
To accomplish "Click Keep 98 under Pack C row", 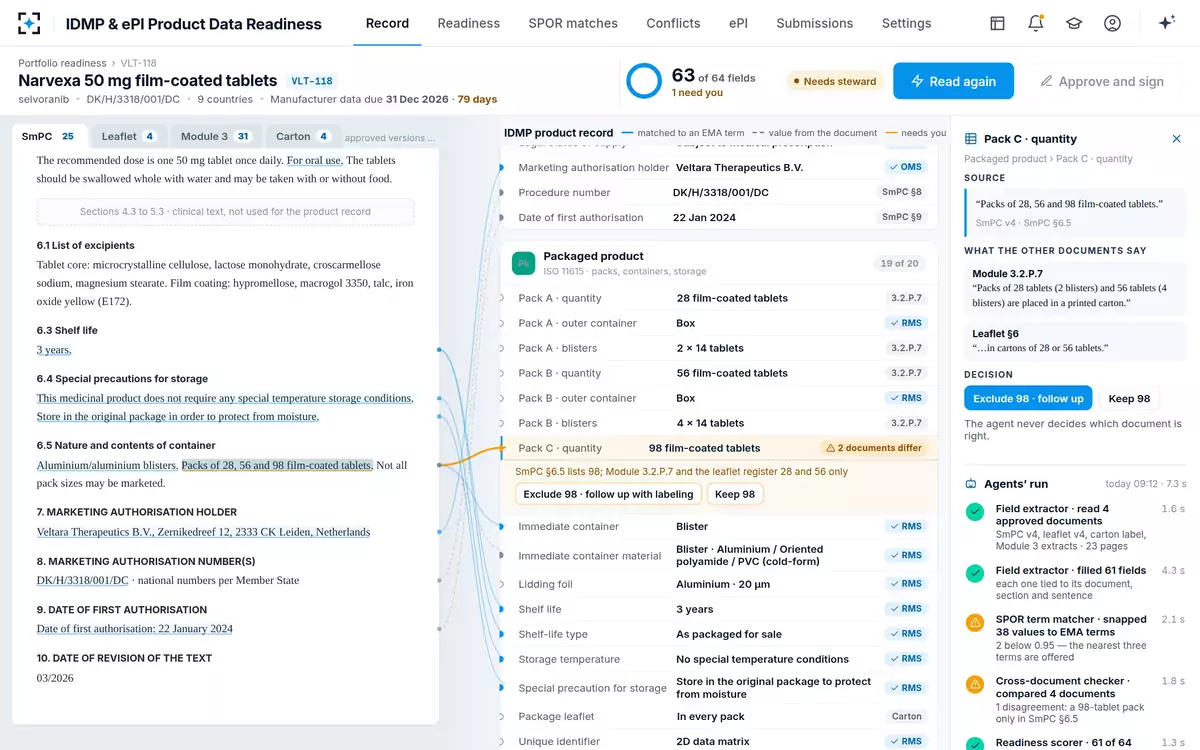I will click(734, 494).
